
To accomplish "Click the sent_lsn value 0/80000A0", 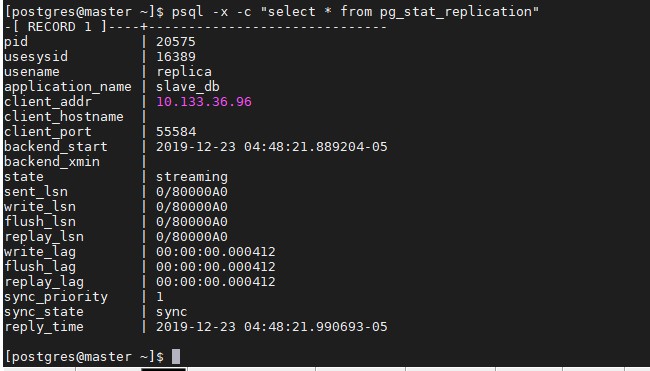I will coord(192,192).
